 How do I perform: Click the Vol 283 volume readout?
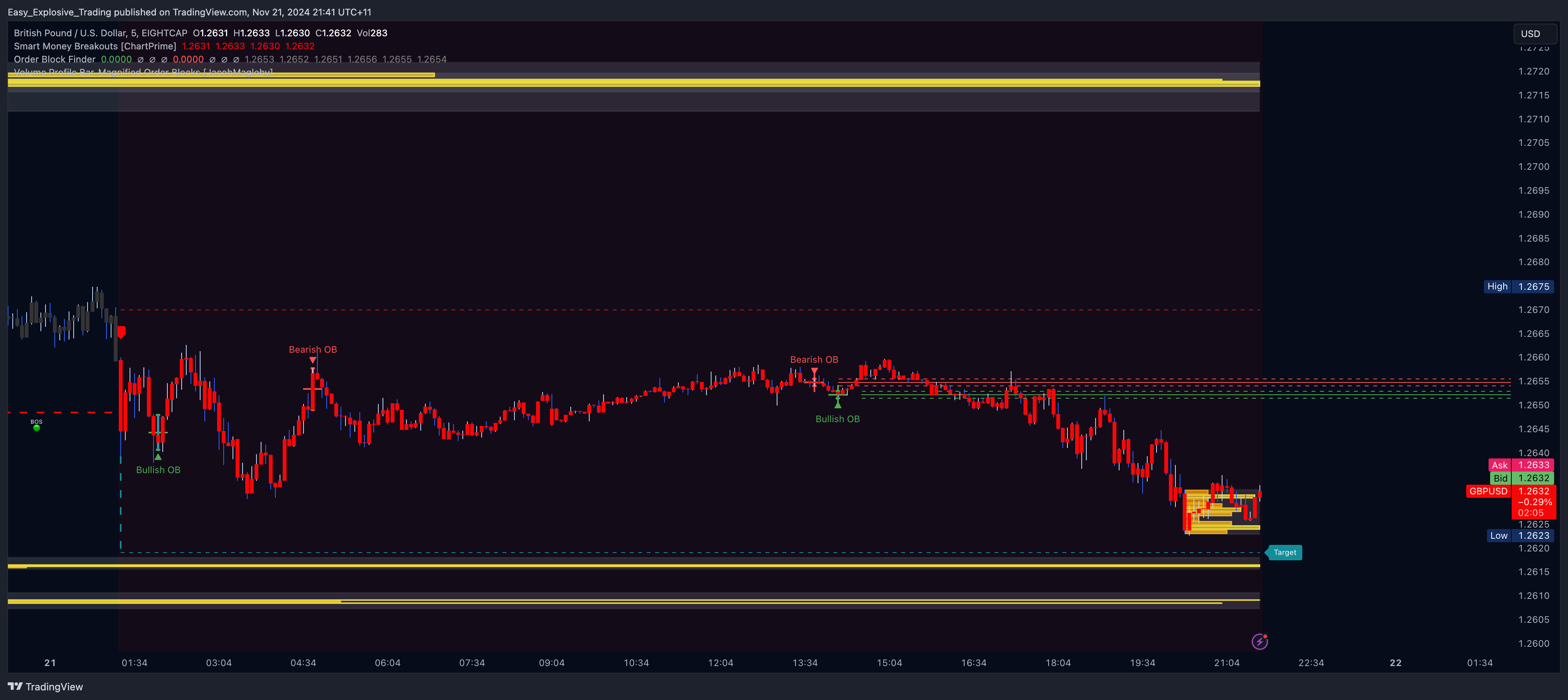pos(372,33)
